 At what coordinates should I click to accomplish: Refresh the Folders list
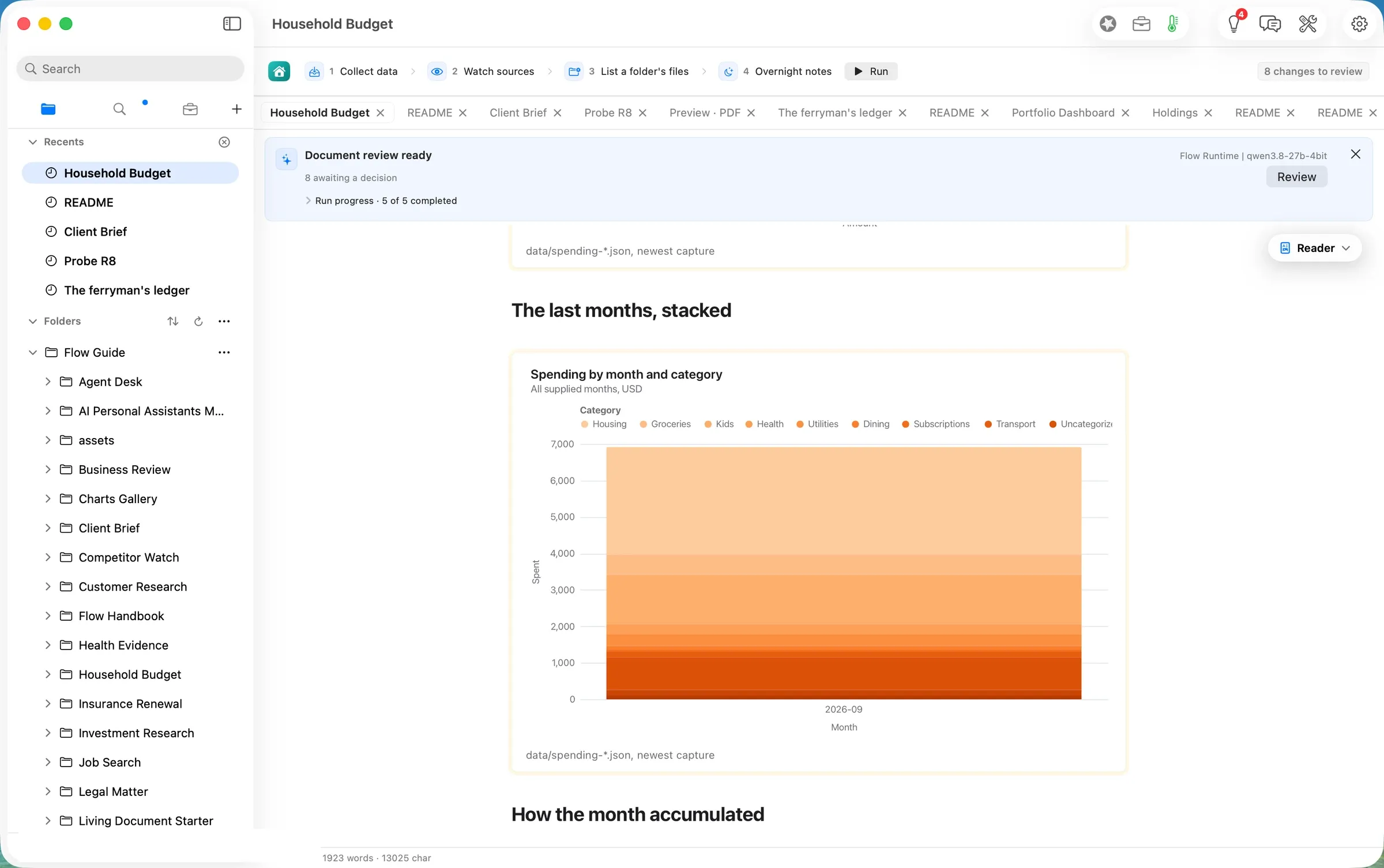pyautogui.click(x=198, y=321)
